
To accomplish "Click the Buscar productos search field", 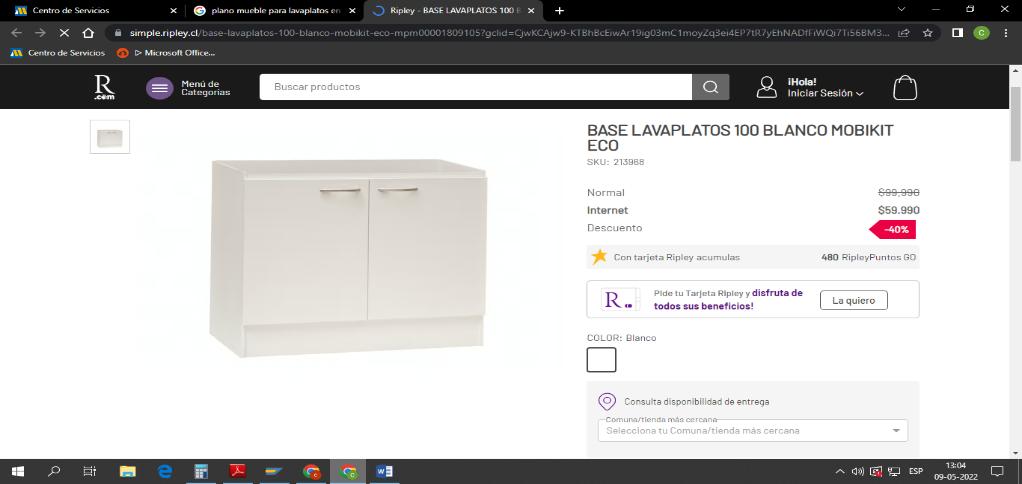I will (475, 87).
